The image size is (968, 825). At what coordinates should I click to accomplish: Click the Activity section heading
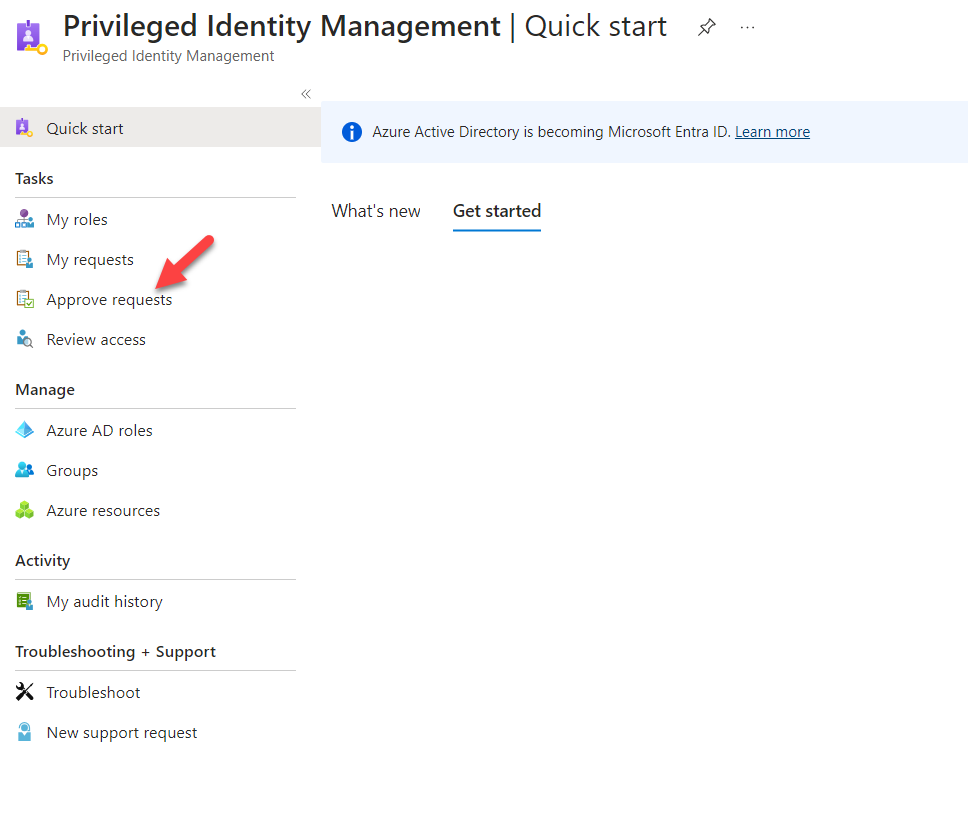[x=43, y=560]
